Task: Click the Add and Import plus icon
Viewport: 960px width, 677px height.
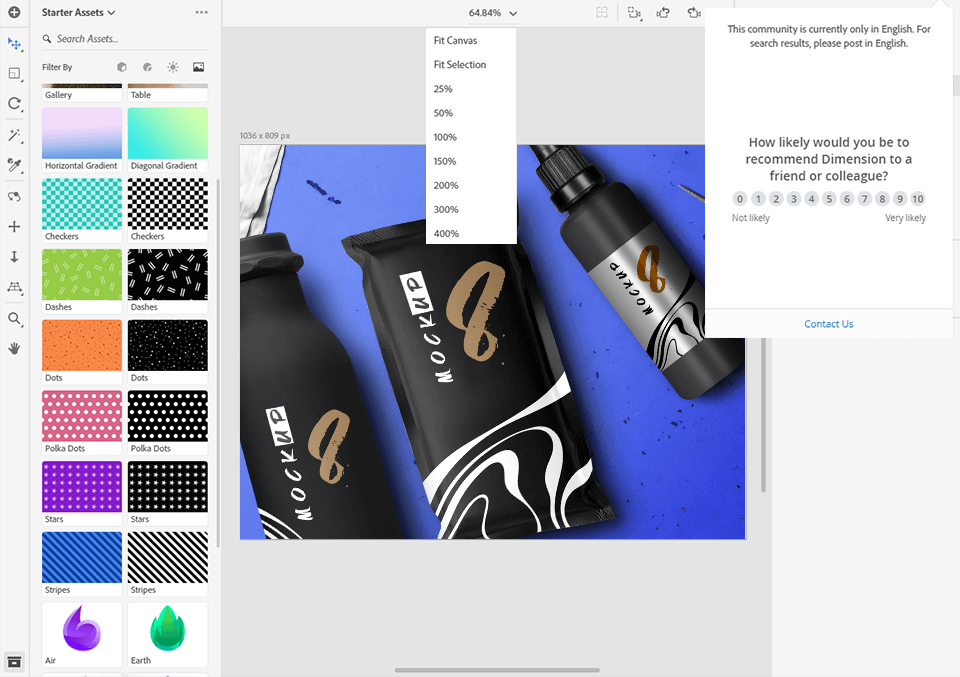Action: [14, 12]
